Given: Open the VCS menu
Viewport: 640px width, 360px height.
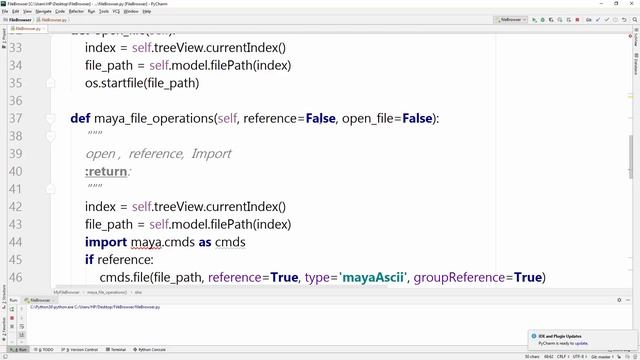Looking at the screenshot, I should [x=116, y=11].
